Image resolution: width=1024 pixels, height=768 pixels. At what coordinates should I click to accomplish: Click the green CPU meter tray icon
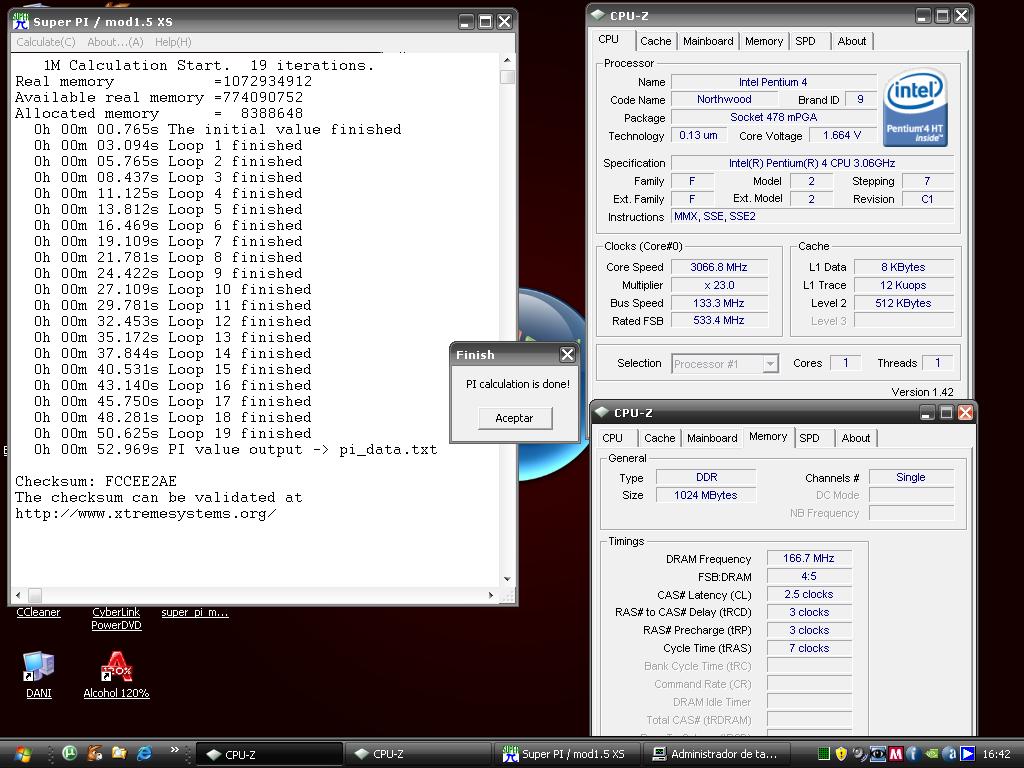[824, 754]
